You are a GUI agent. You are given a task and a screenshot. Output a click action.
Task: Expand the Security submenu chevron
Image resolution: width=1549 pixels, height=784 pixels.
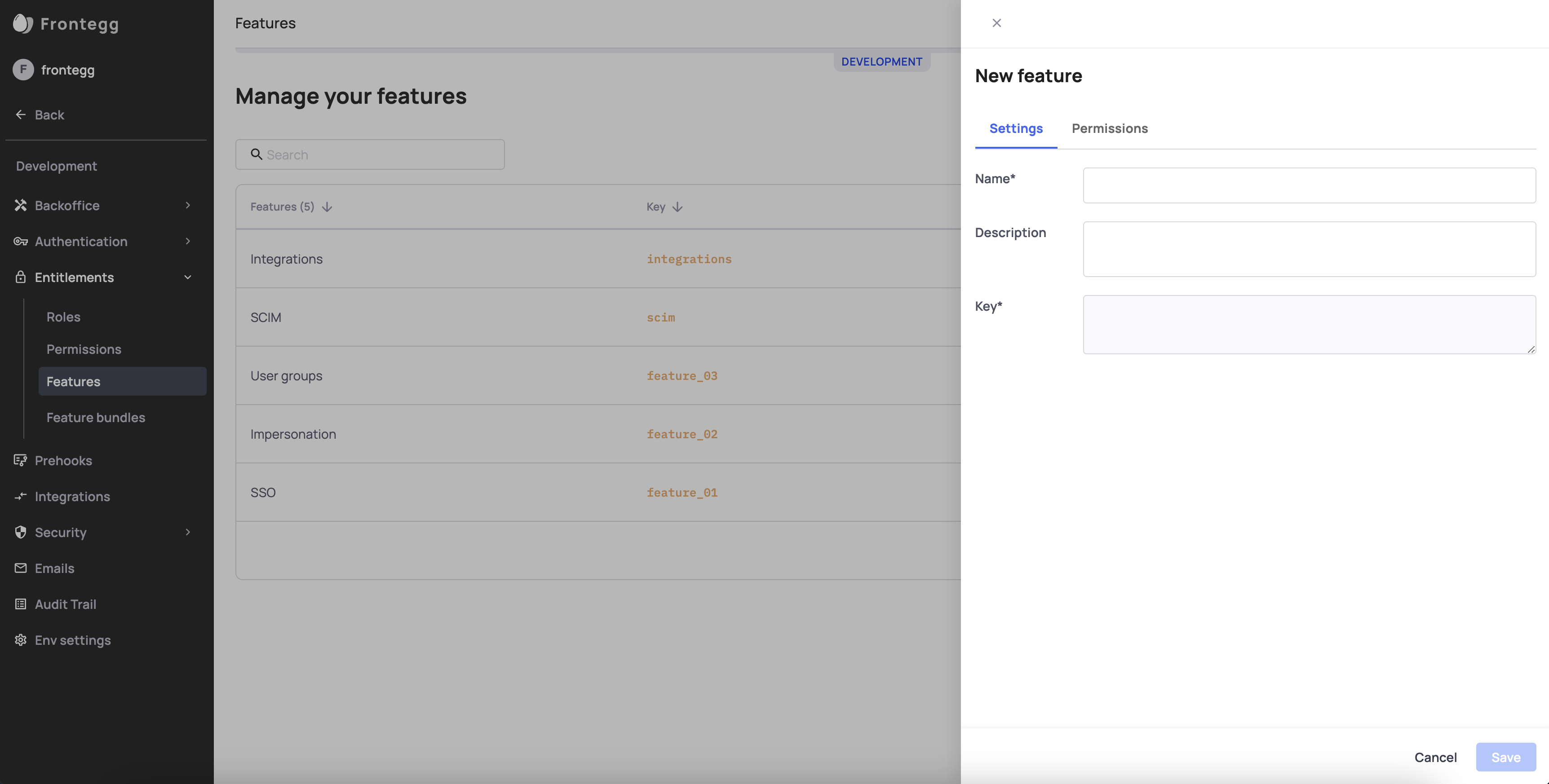tap(188, 532)
